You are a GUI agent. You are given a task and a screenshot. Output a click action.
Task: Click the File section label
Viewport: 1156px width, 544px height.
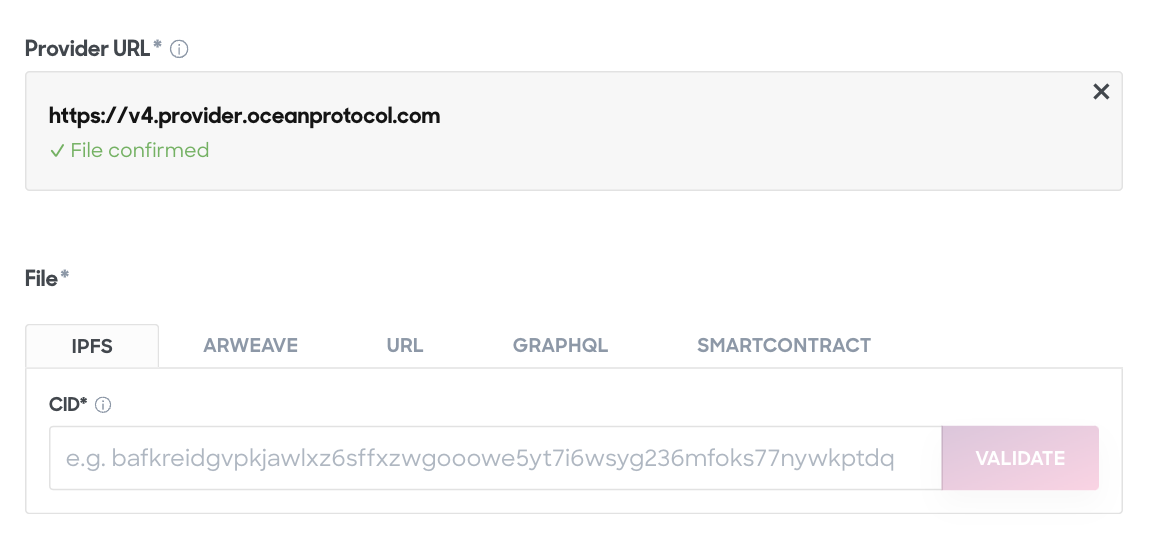click(x=41, y=279)
